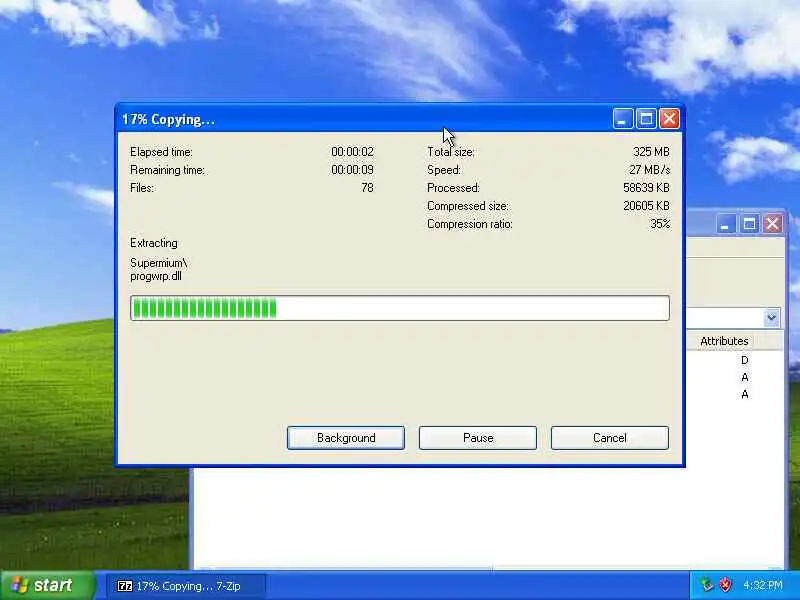This screenshot has width=800, height=600.
Task: Click the Supermium\ folder path text
Action: [159, 263]
